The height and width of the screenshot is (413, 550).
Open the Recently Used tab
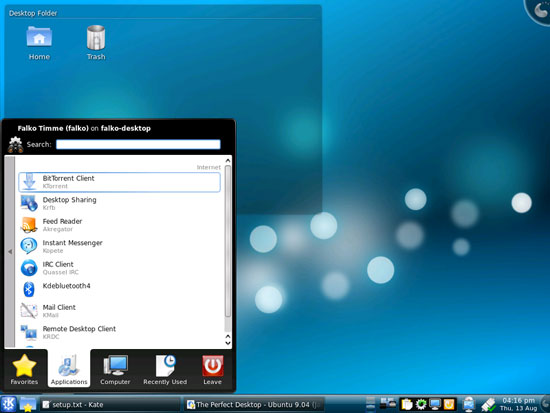[165, 369]
